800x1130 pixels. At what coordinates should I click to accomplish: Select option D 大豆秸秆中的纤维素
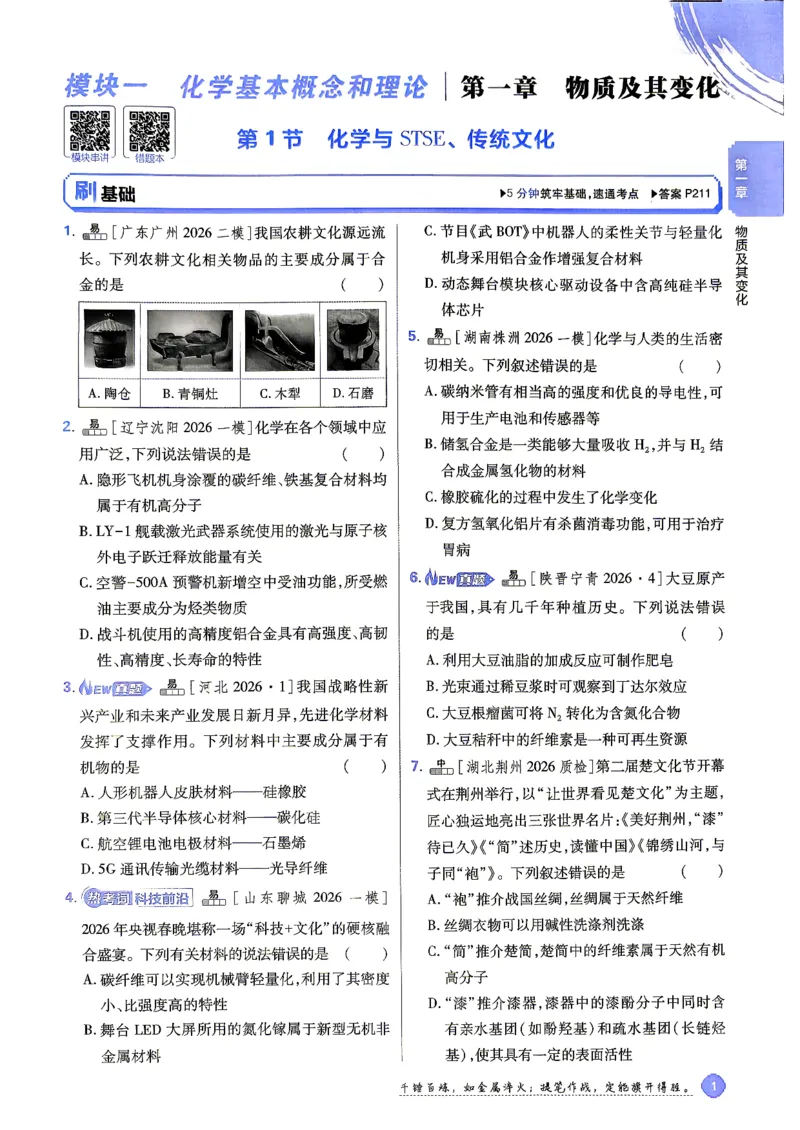[x=556, y=739]
